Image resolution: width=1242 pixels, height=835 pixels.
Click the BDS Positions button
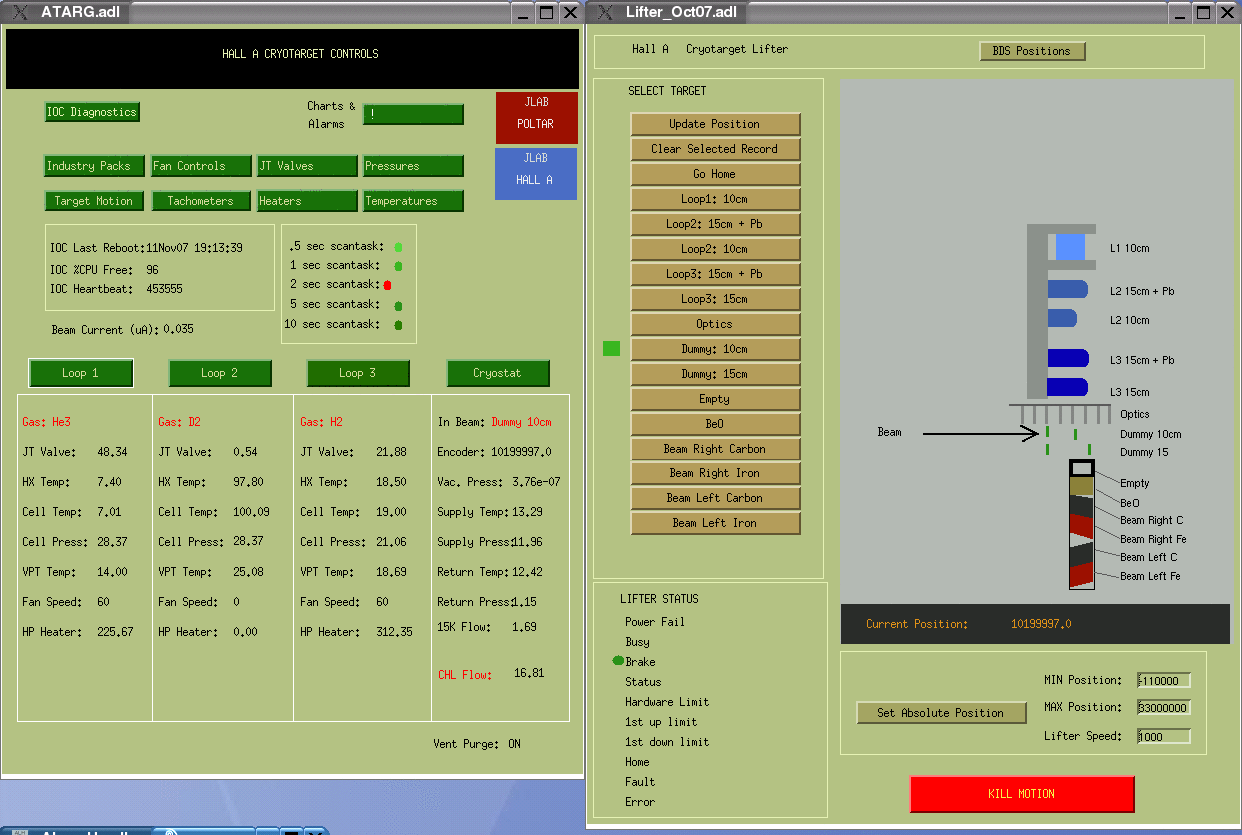pos(1031,51)
